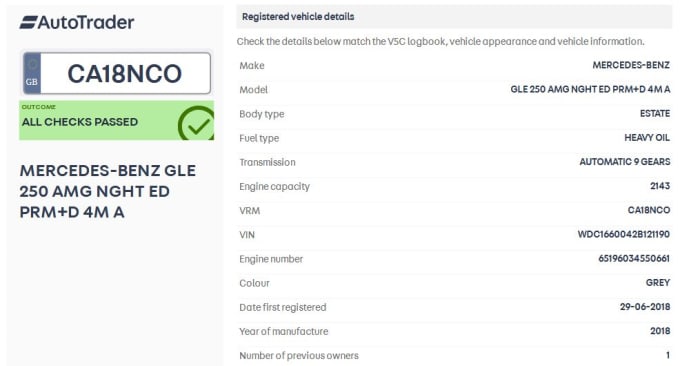Viewport: 680px width, 366px height.
Task: Click the GB badge on the number plate
Action: 32,73
